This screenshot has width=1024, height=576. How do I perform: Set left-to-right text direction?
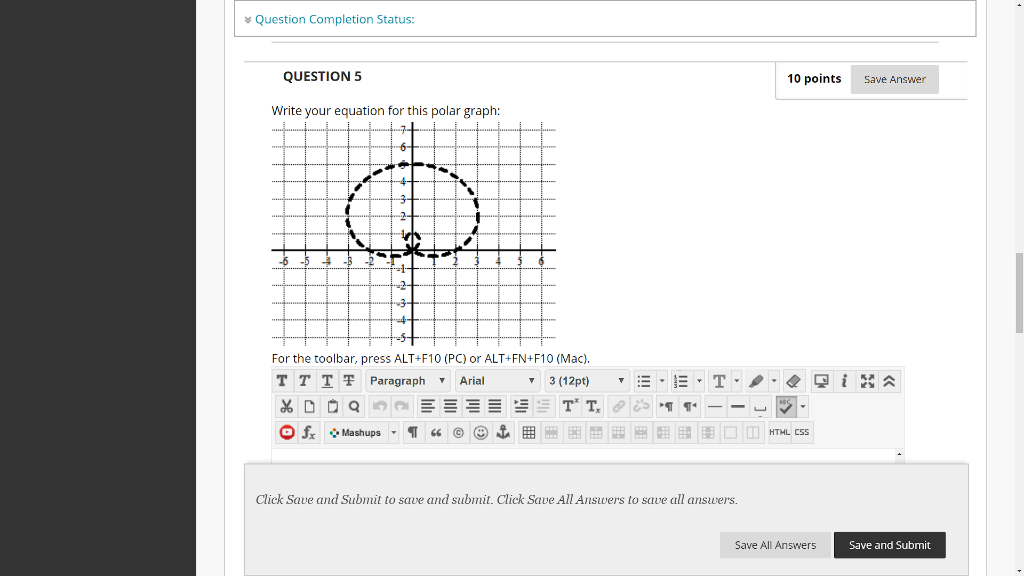click(666, 407)
